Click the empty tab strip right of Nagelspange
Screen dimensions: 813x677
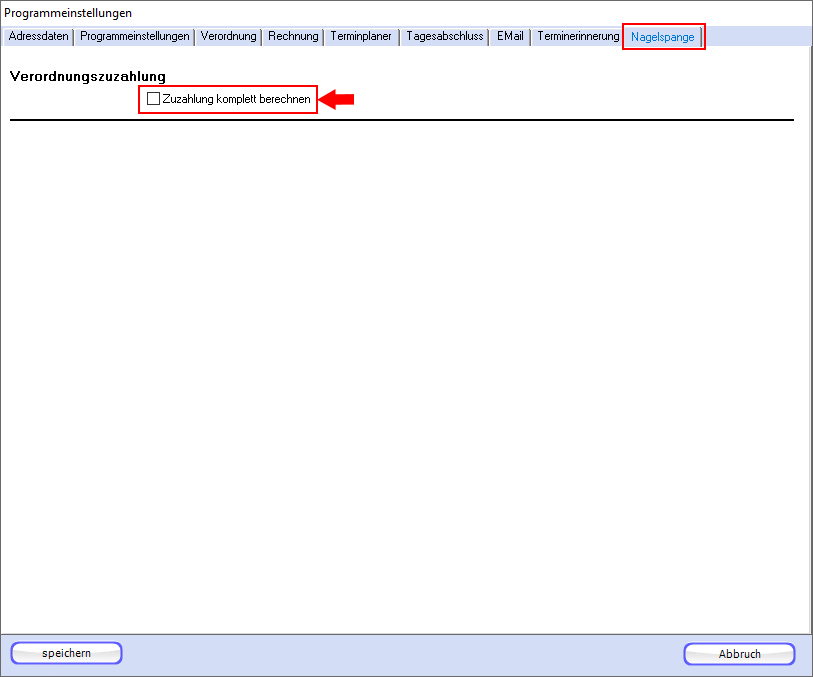755,36
